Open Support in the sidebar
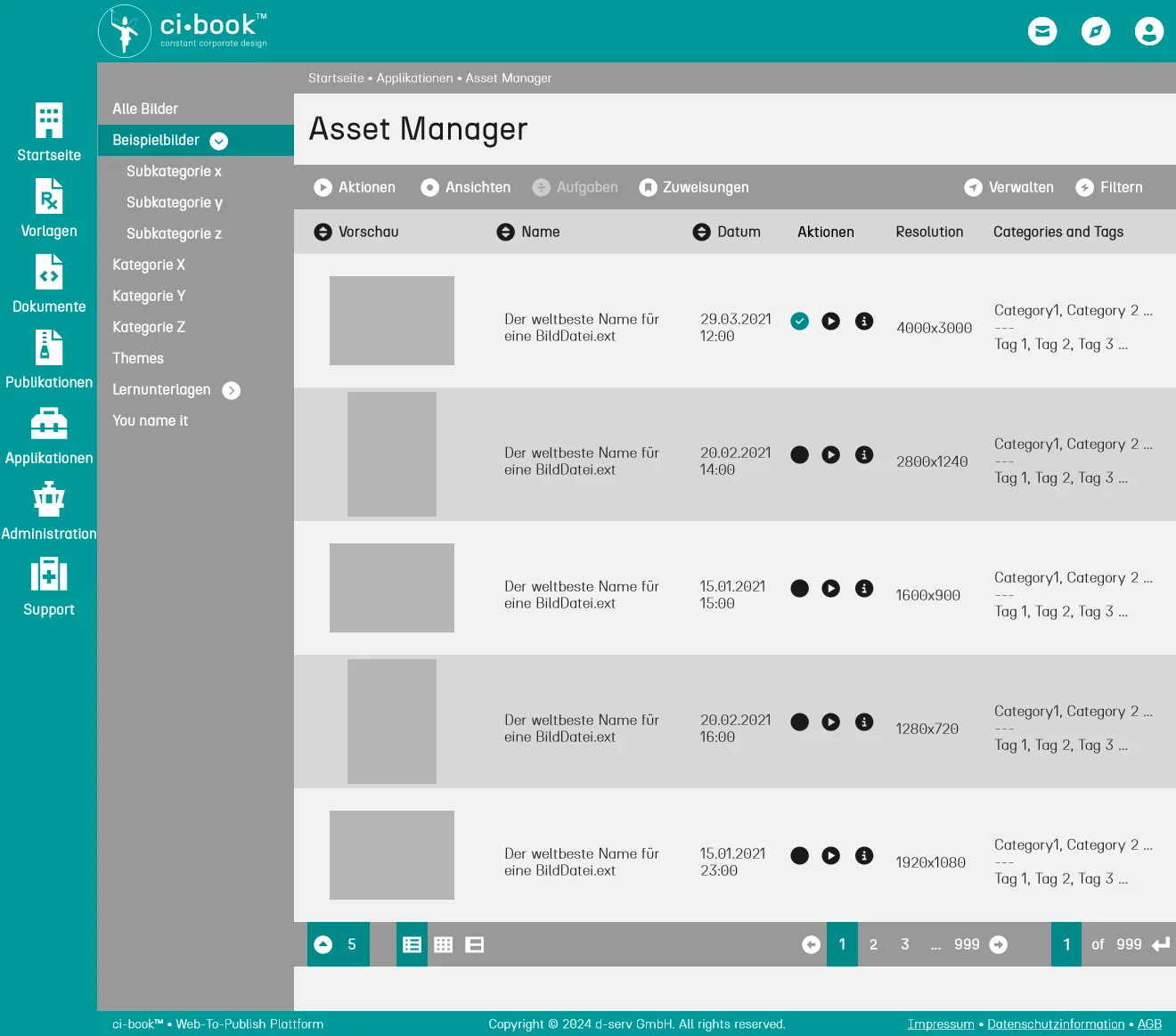1176x1036 pixels. [x=49, y=586]
